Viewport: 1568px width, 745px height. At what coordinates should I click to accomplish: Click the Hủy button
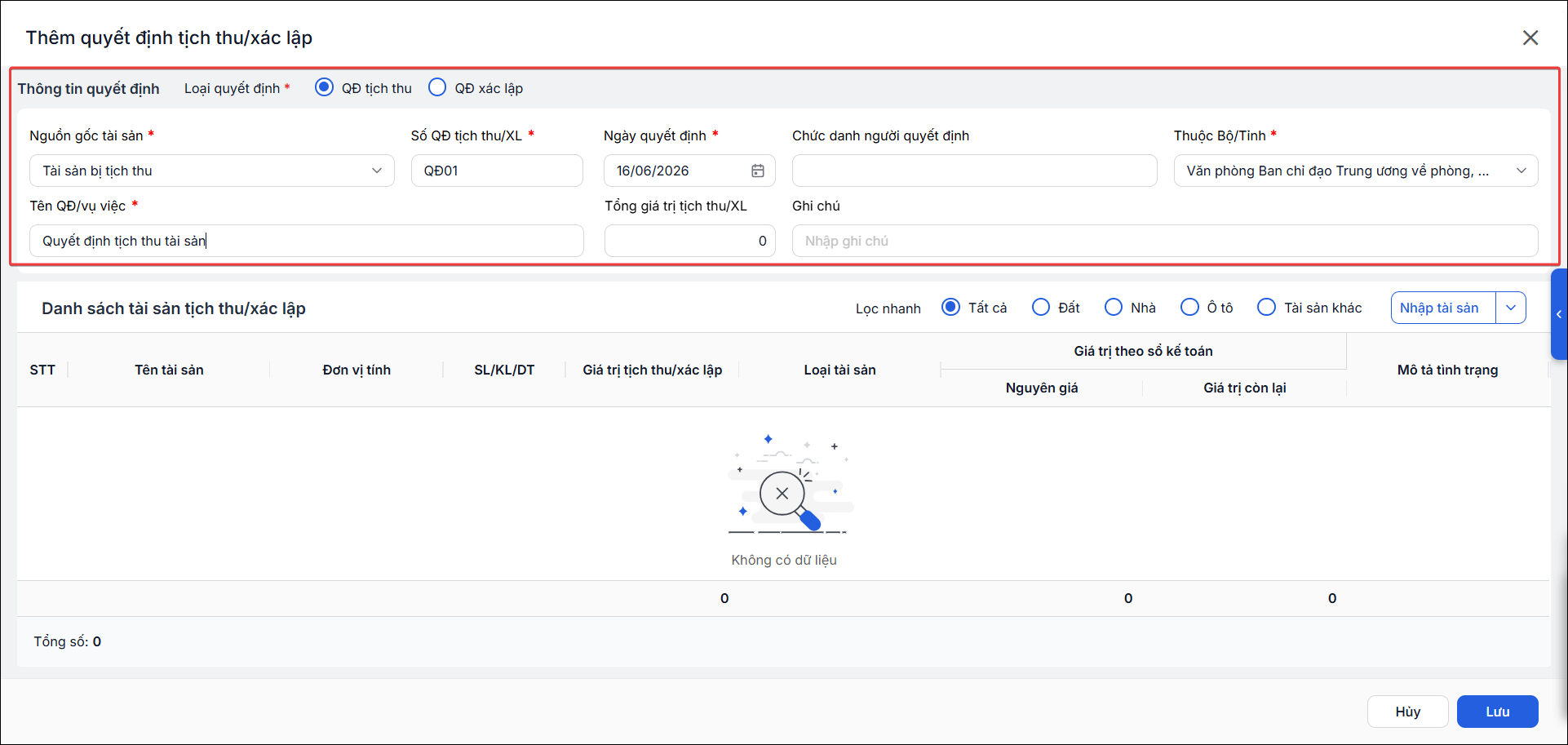[x=1408, y=712]
